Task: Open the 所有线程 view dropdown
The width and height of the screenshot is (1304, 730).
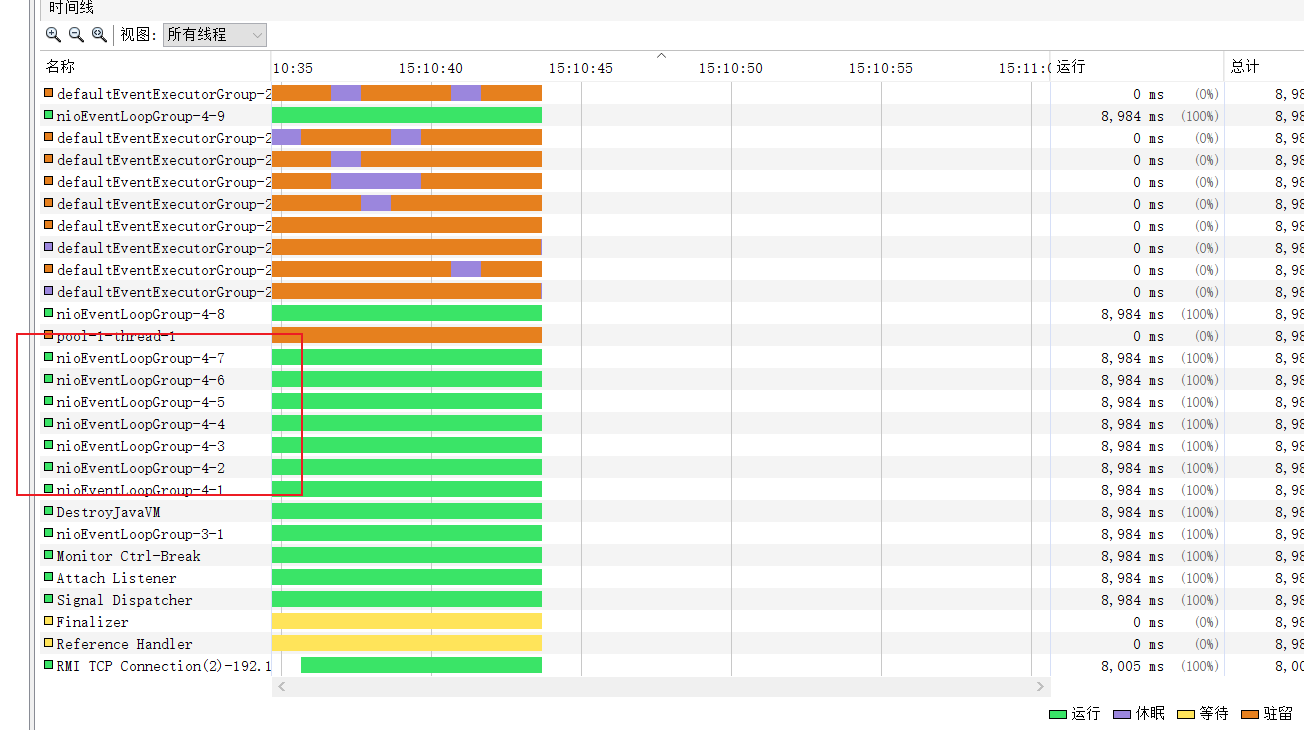Action: (215, 34)
